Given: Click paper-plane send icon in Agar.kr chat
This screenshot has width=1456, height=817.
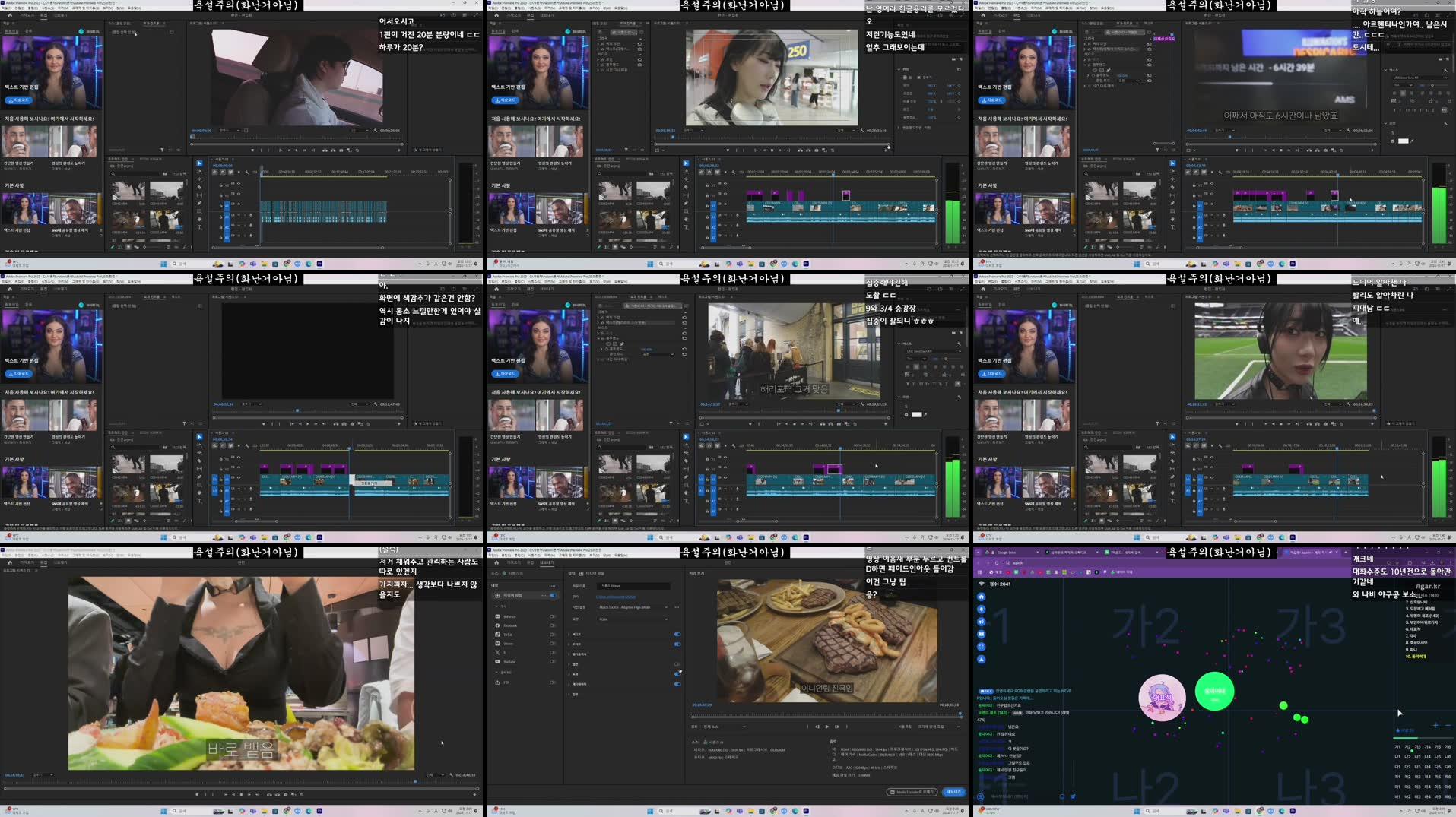Looking at the screenshot, I should (x=1073, y=796).
